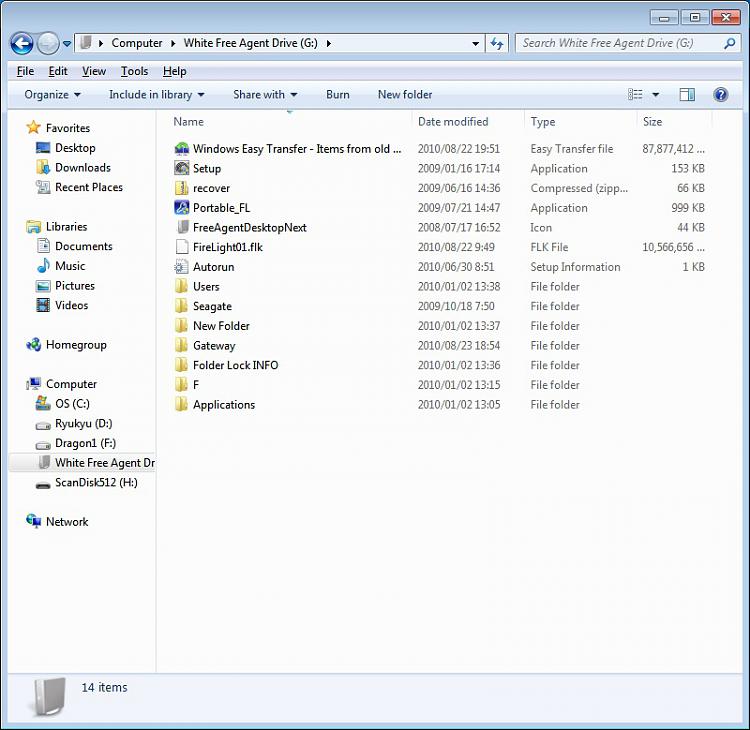Open the Ryukyu (D:) drive
Image resolution: width=750 pixels, height=730 pixels.
[84, 423]
